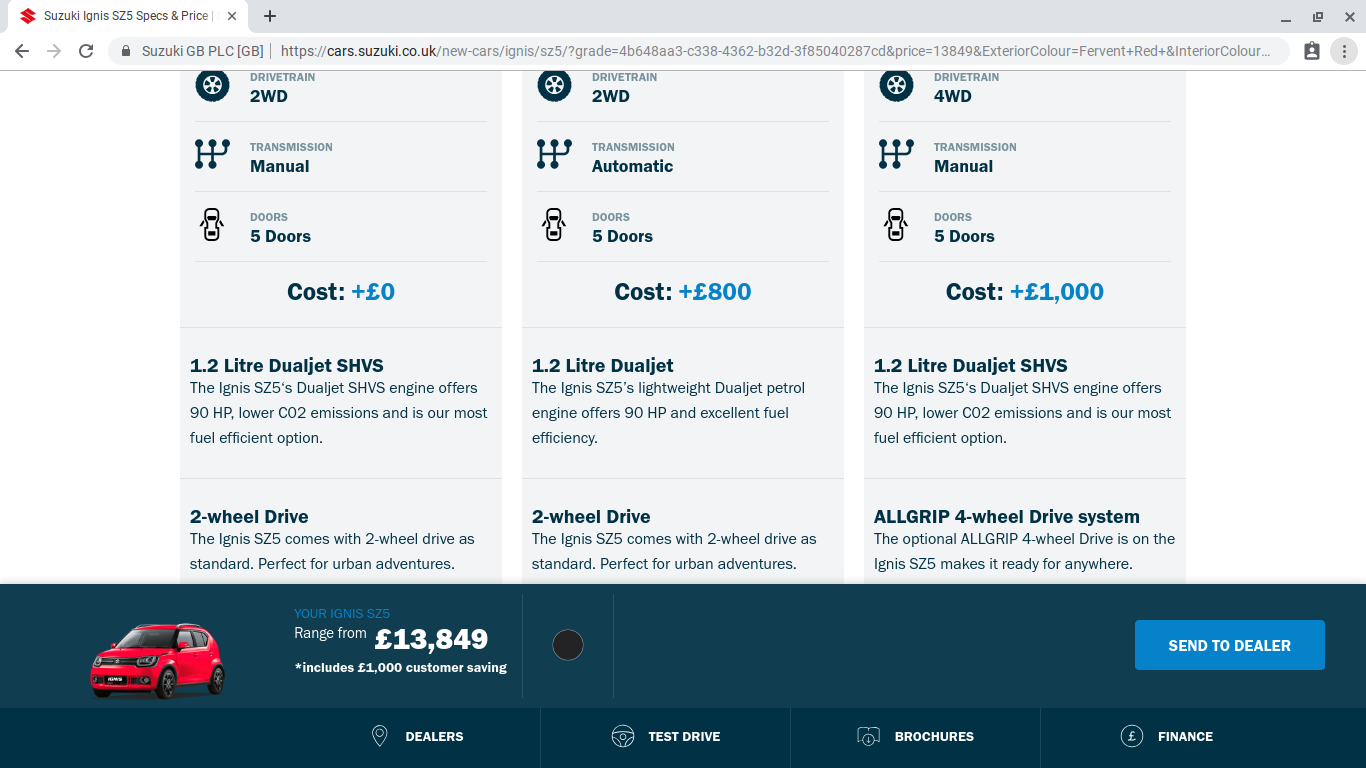Open Chrome's three-dot menu
This screenshot has height=768, width=1366.
(1344, 51)
